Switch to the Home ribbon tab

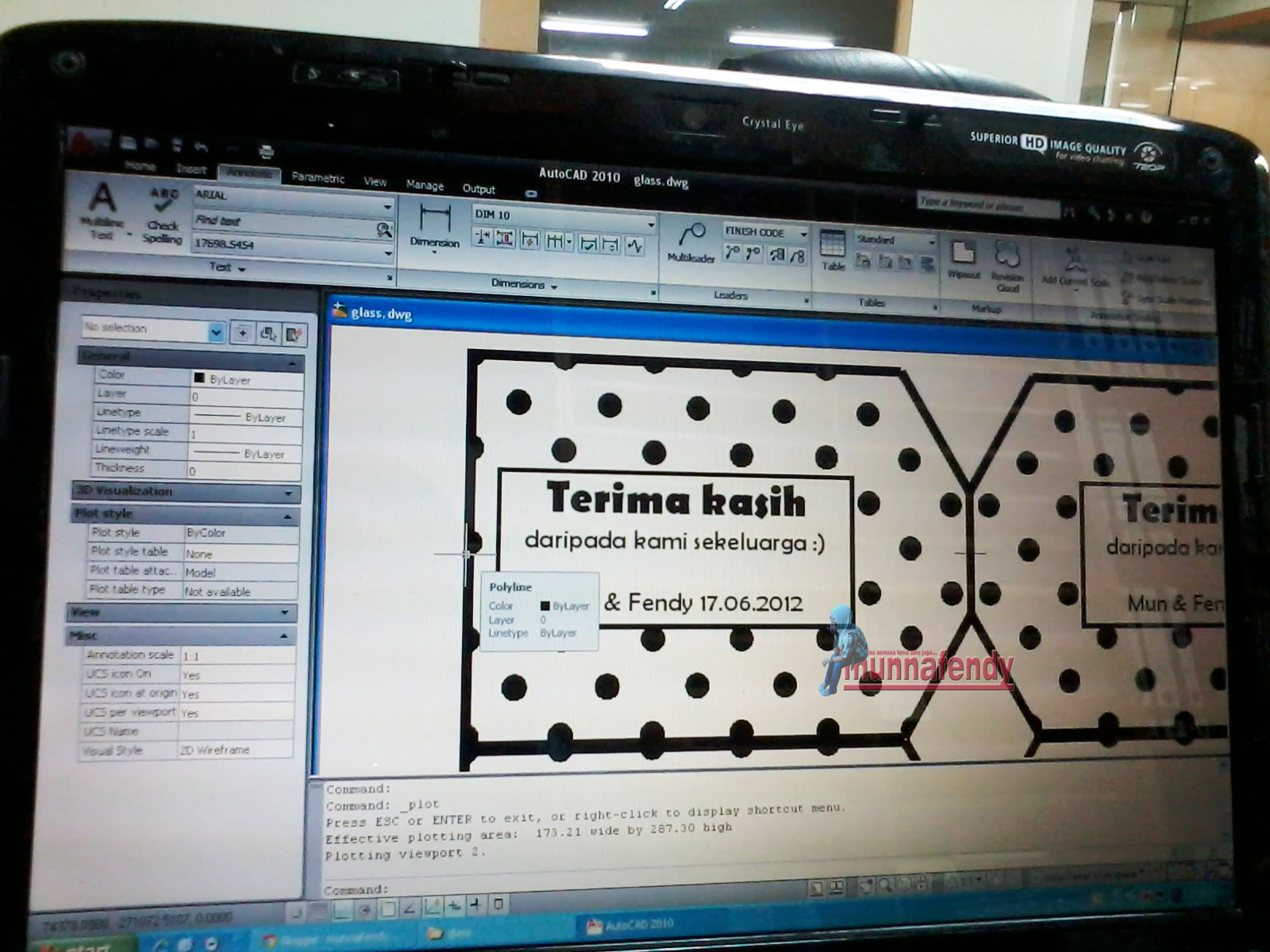(140, 166)
